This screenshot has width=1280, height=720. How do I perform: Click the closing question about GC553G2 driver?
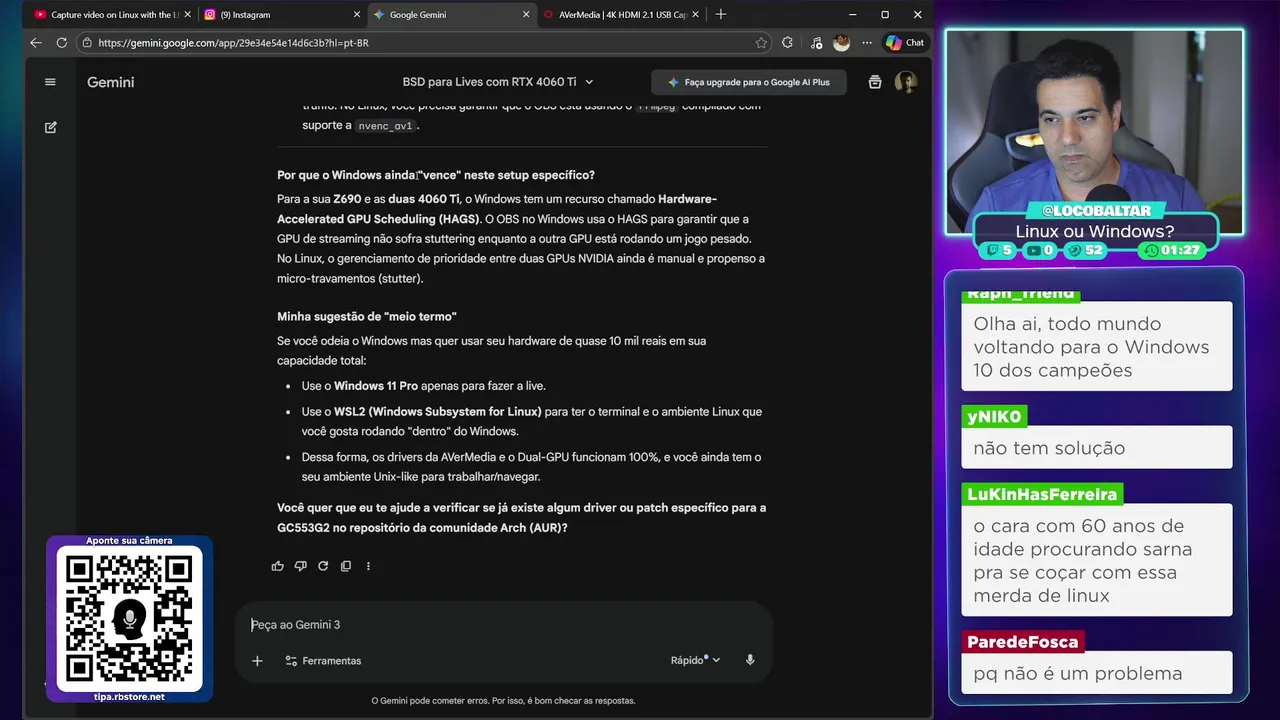tap(521, 518)
